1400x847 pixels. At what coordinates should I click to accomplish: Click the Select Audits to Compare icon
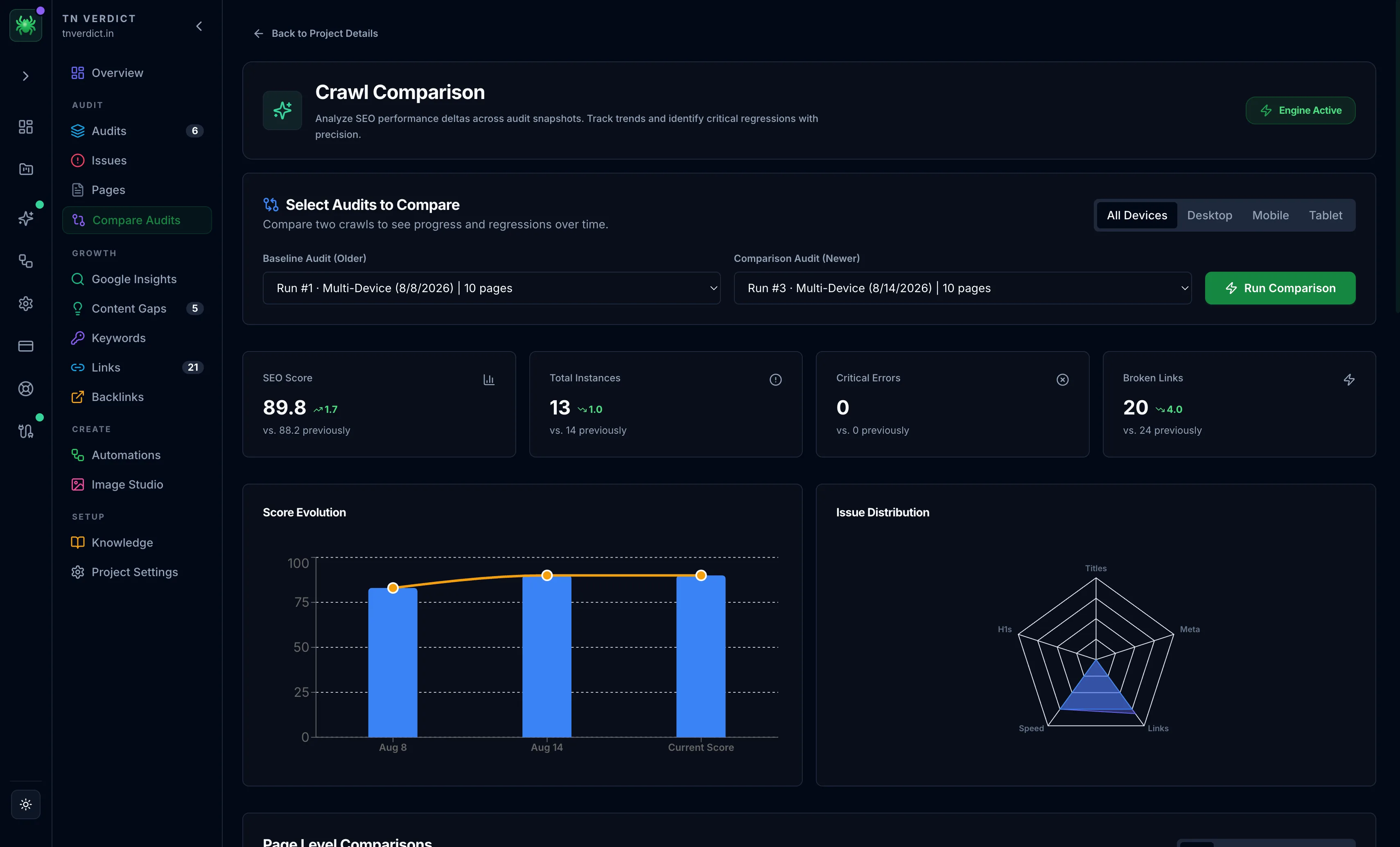coord(271,205)
